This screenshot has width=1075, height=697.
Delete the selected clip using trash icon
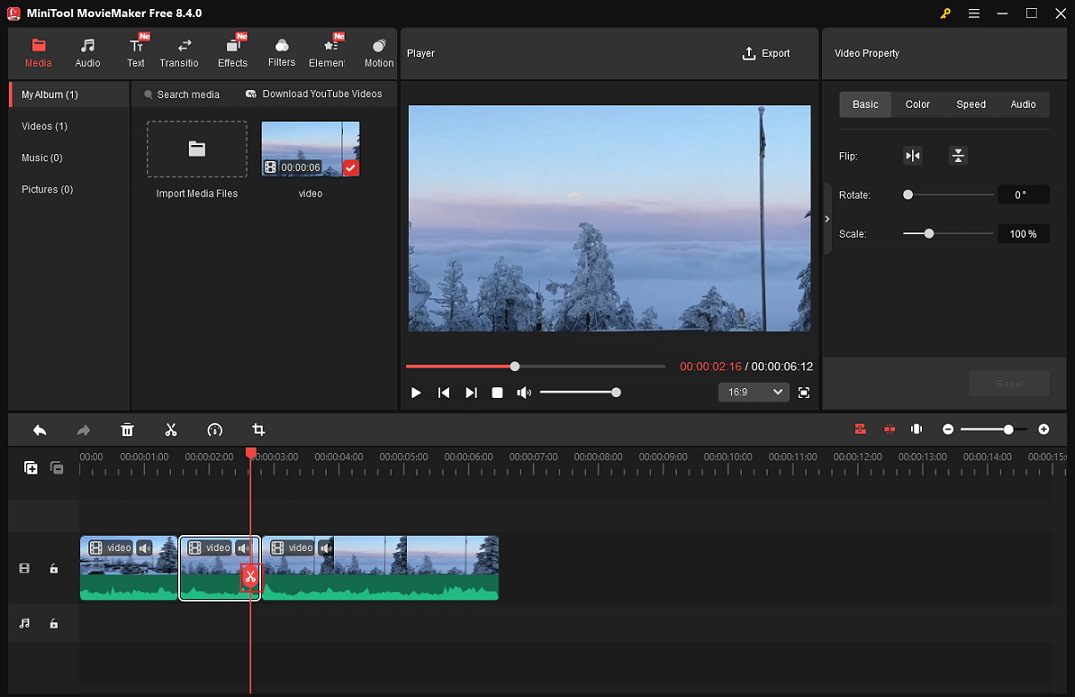click(127, 429)
